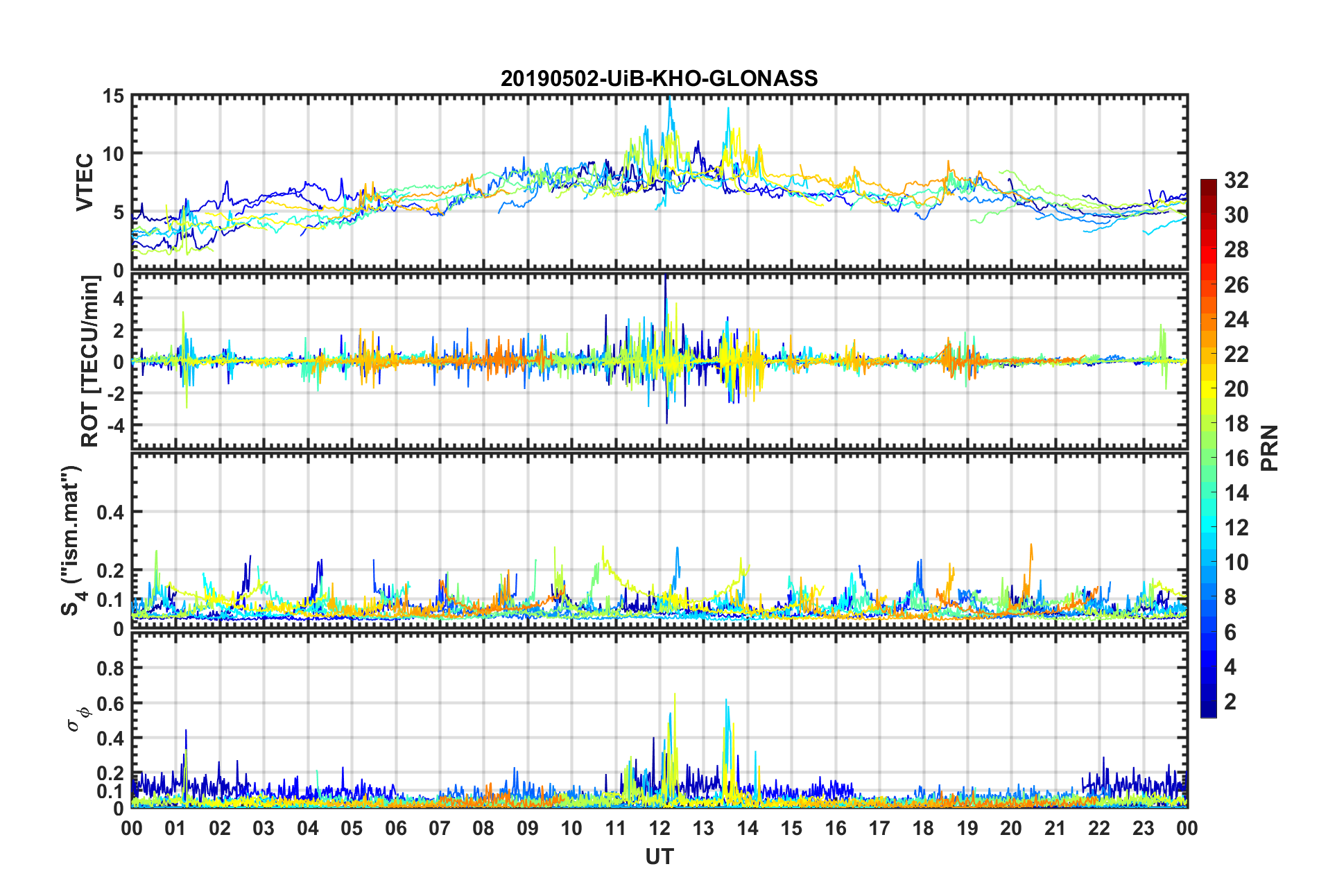The width and height of the screenshot is (1319, 896).
Task: Click the 19 hour tick on the UT axis
Action: (967, 828)
